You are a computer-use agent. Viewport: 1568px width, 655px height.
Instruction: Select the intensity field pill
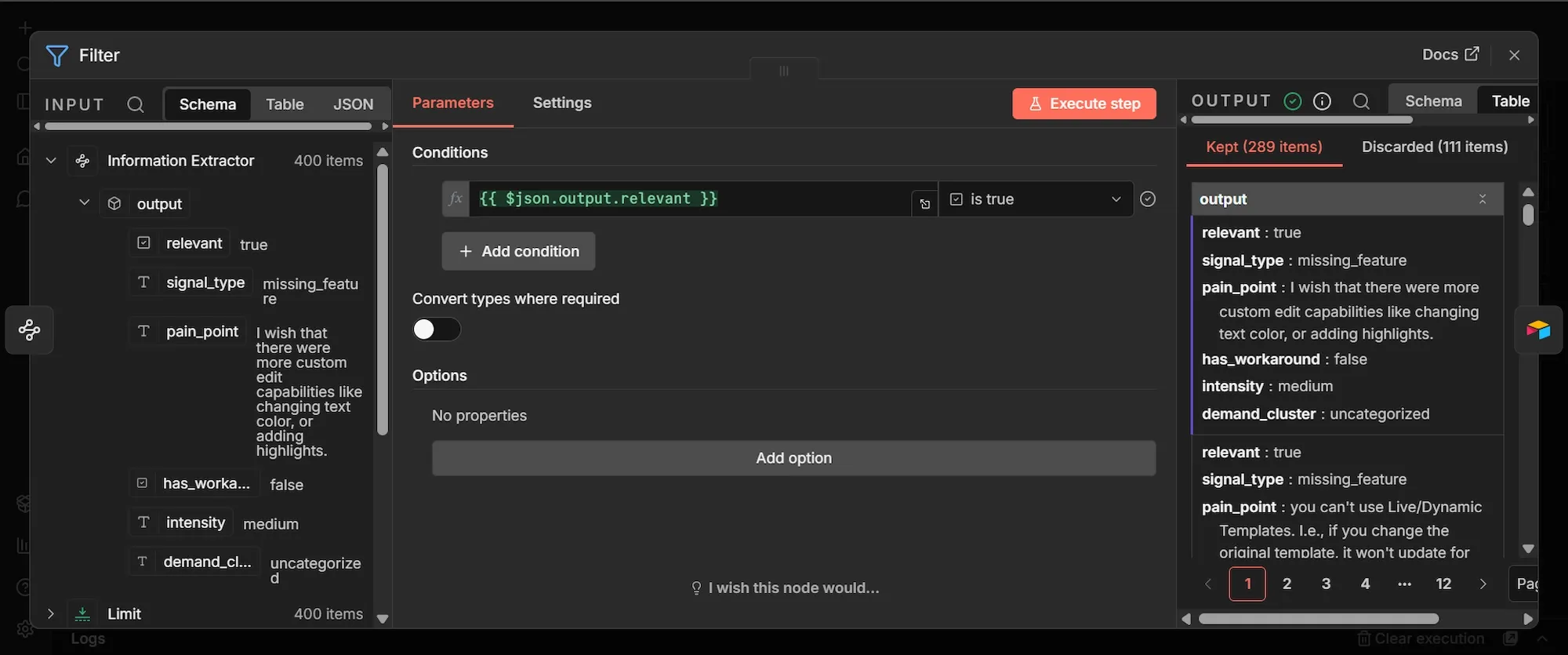coord(181,522)
